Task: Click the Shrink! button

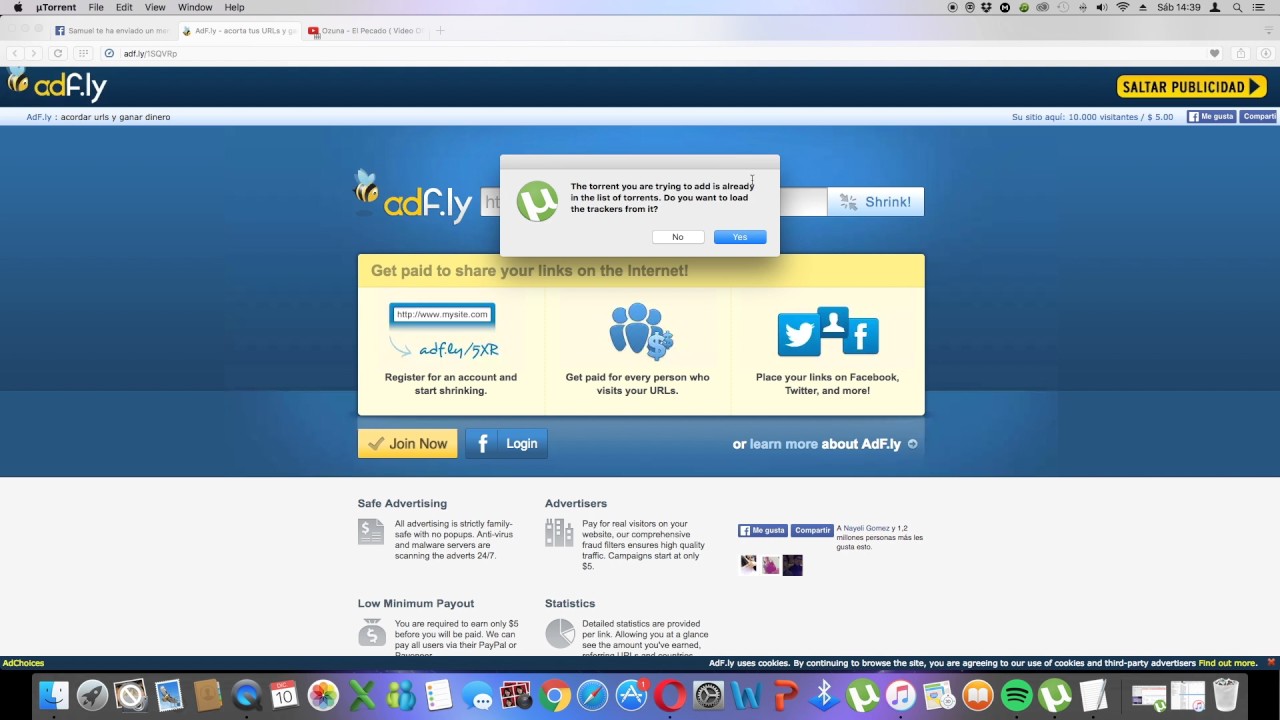Action: click(876, 202)
